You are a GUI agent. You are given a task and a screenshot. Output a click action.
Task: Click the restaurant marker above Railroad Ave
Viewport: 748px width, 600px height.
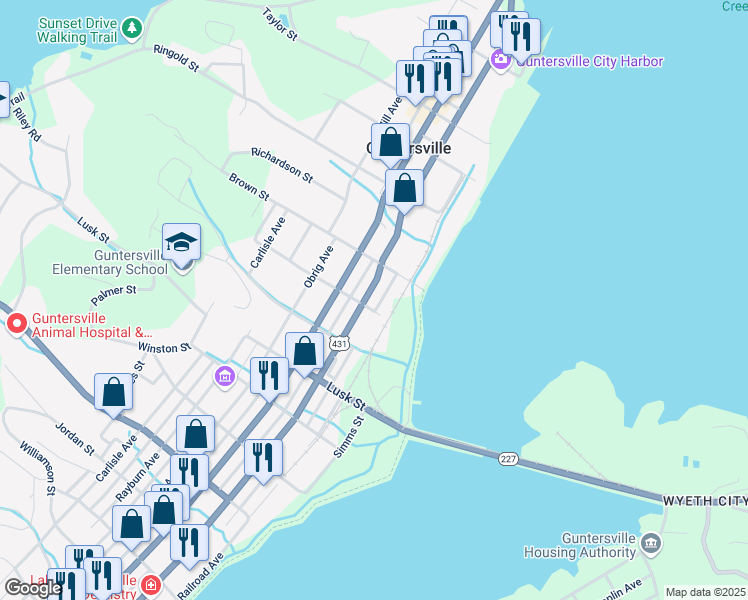(189, 544)
